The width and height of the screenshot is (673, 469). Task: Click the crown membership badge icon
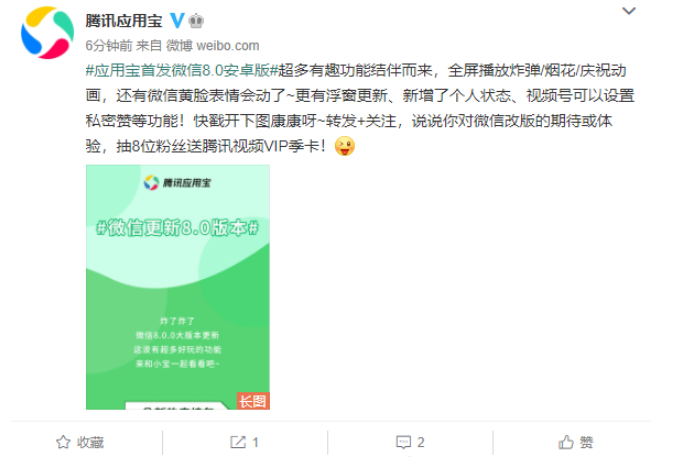click(x=196, y=21)
